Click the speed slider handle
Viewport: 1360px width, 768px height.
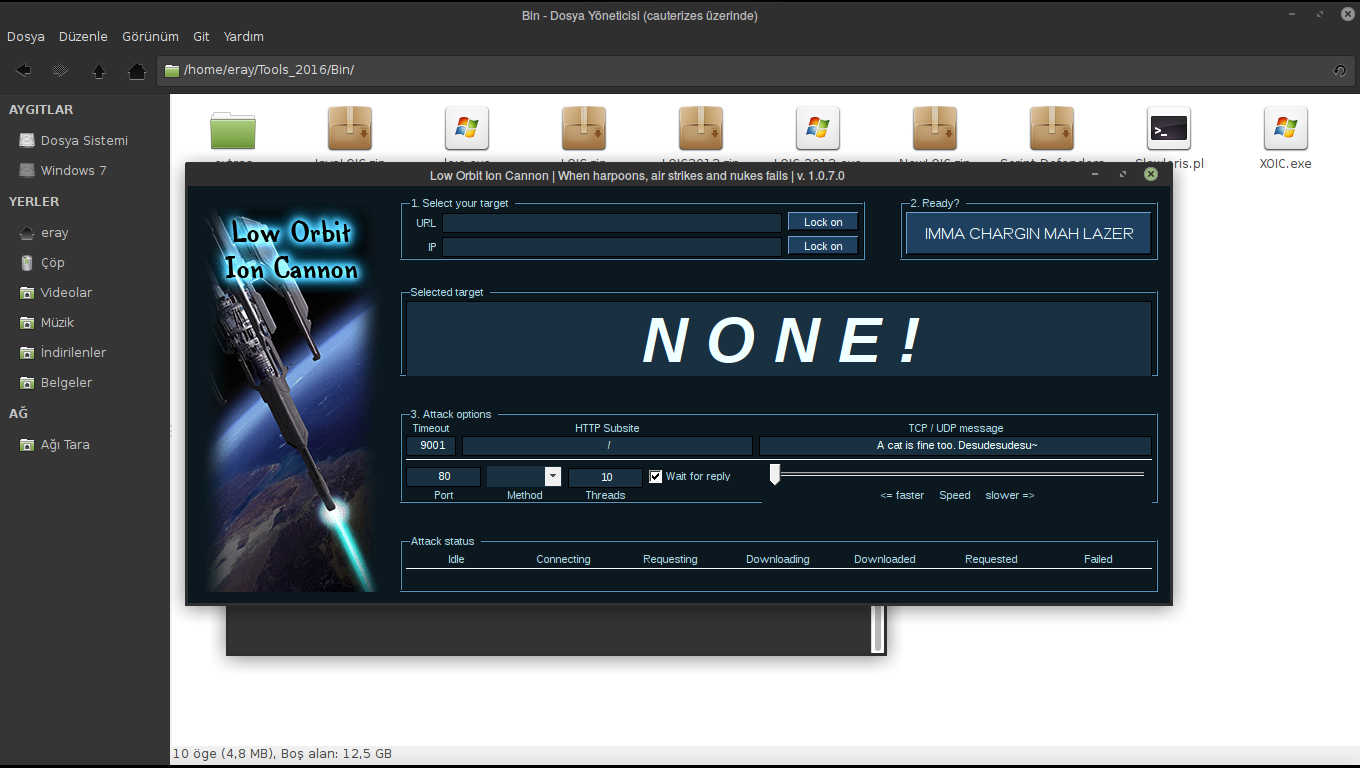[x=774, y=475]
